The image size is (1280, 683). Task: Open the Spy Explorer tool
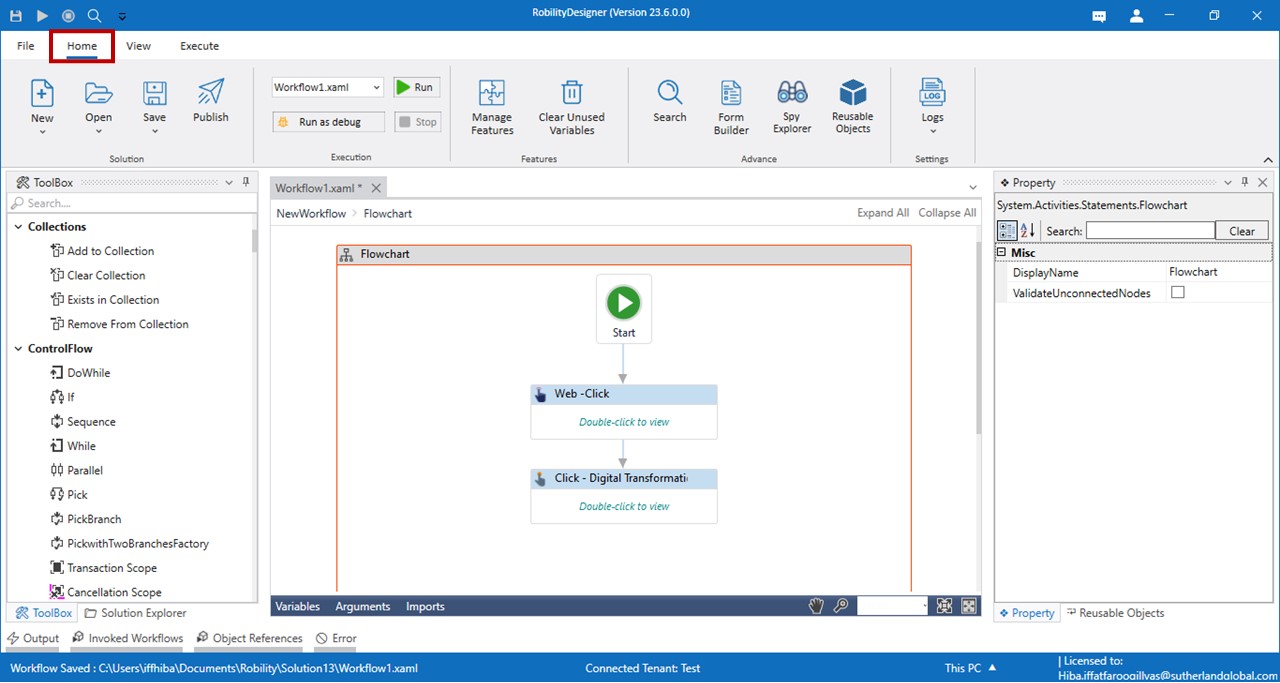(792, 93)
